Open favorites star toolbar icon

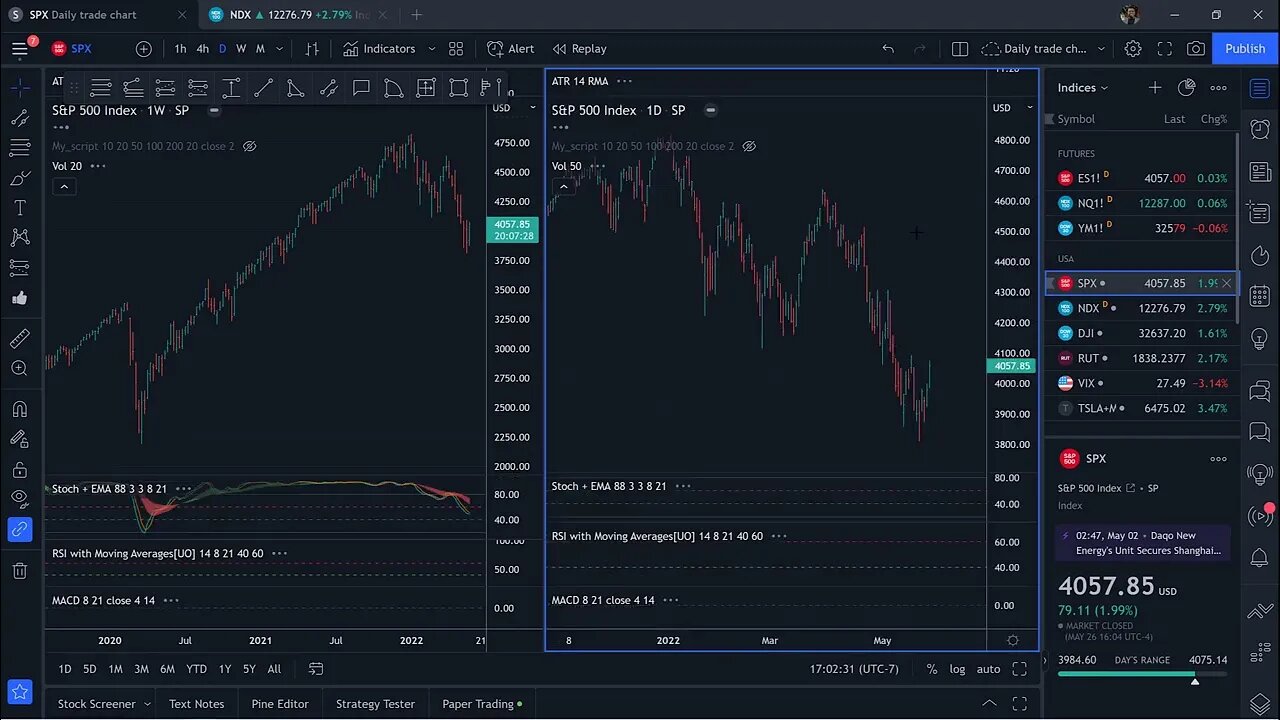tap(19, 692)
